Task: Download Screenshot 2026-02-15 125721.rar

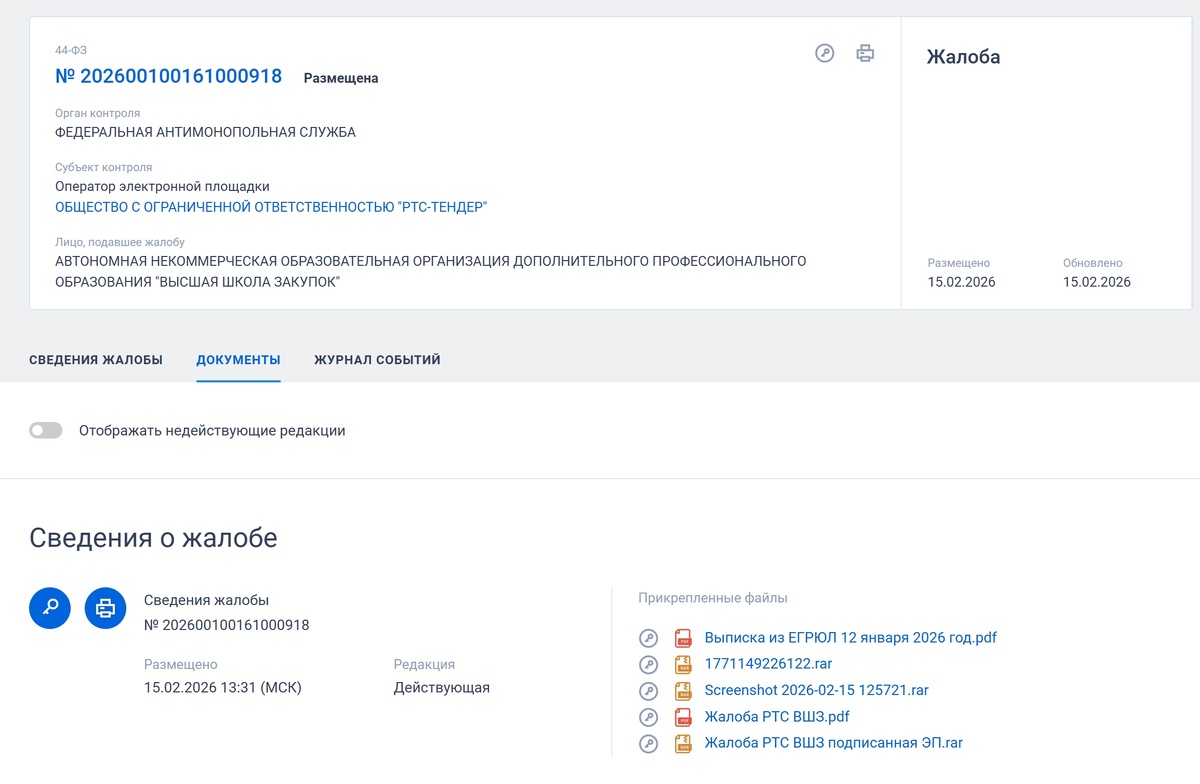Action: 817,691
